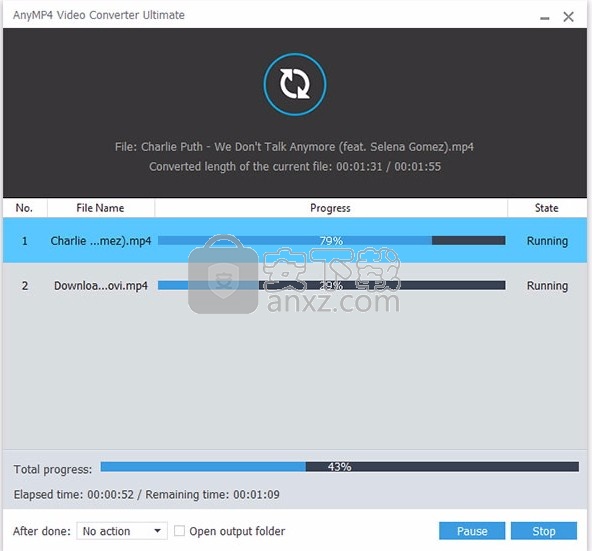Stop the conversion
The height and width of the screenshot is (551, 592).
pyautogui.click(x=544, y=531)
